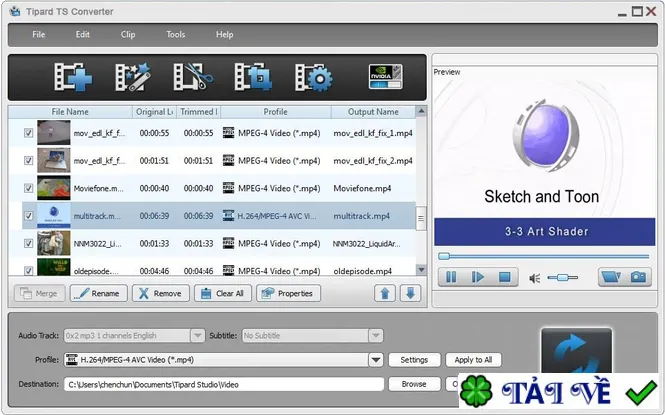
Task: Uncheck the mov_edl_kf_fix_2 file checkbox
Action: tap(28, 161)
